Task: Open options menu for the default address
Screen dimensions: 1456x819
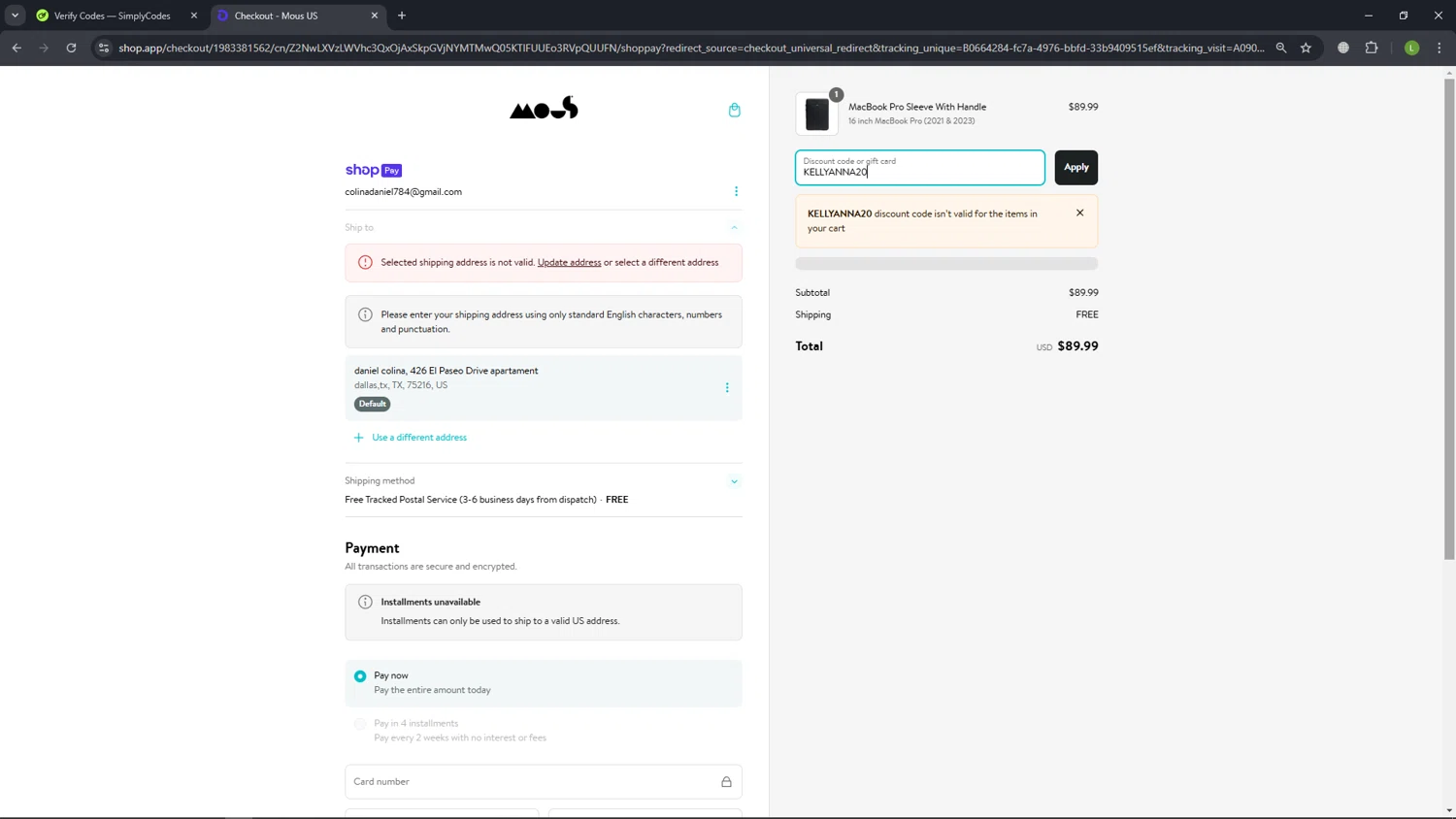Action: tap(727, 387)
